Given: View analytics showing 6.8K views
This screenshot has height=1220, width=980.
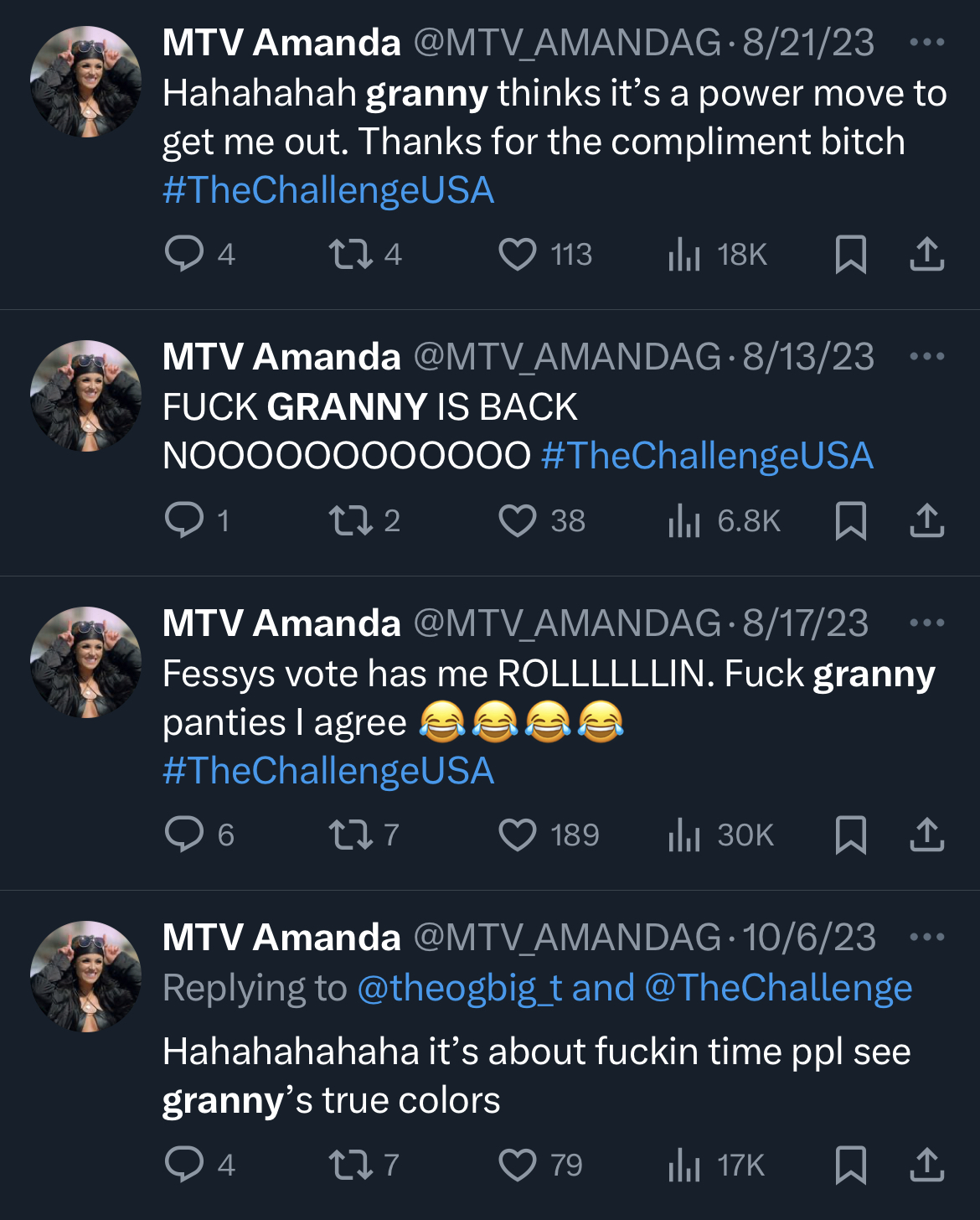Looking at the screenshot, I should 725,520.
